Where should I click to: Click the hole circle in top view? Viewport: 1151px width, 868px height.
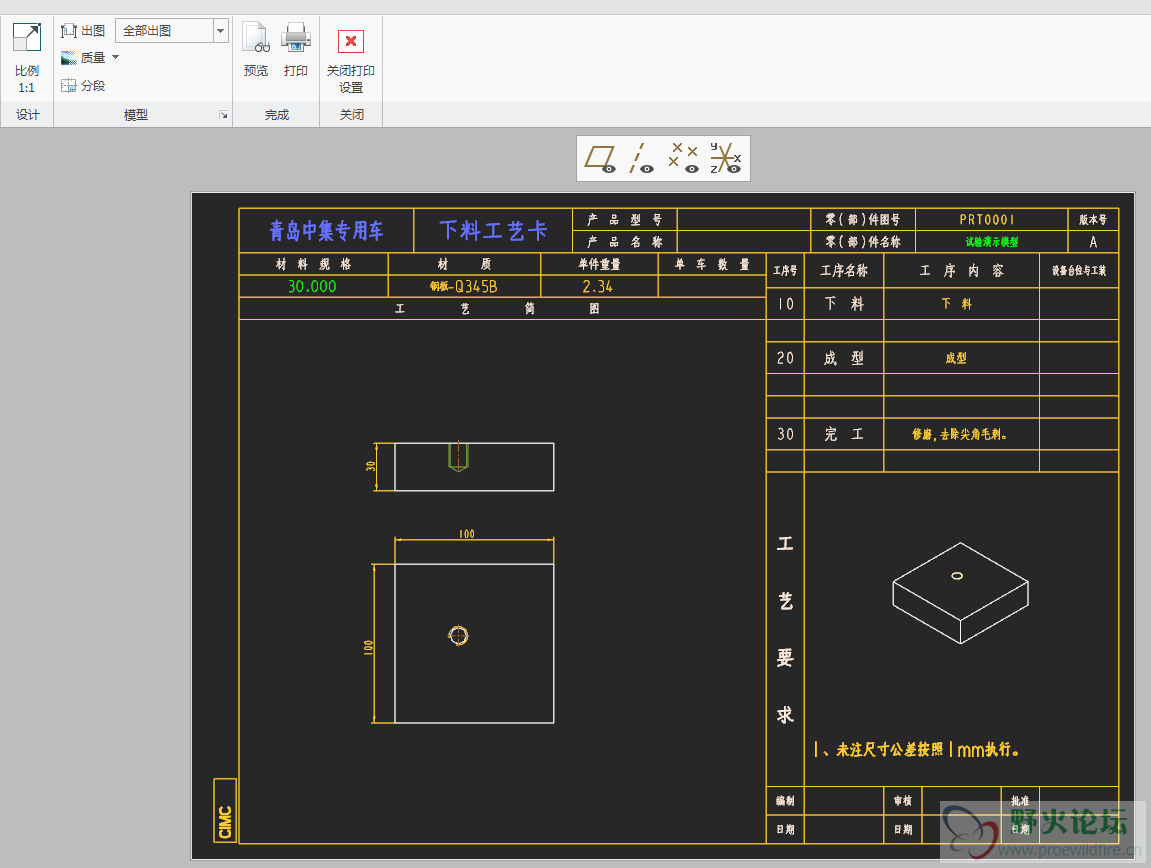(458, 636)
